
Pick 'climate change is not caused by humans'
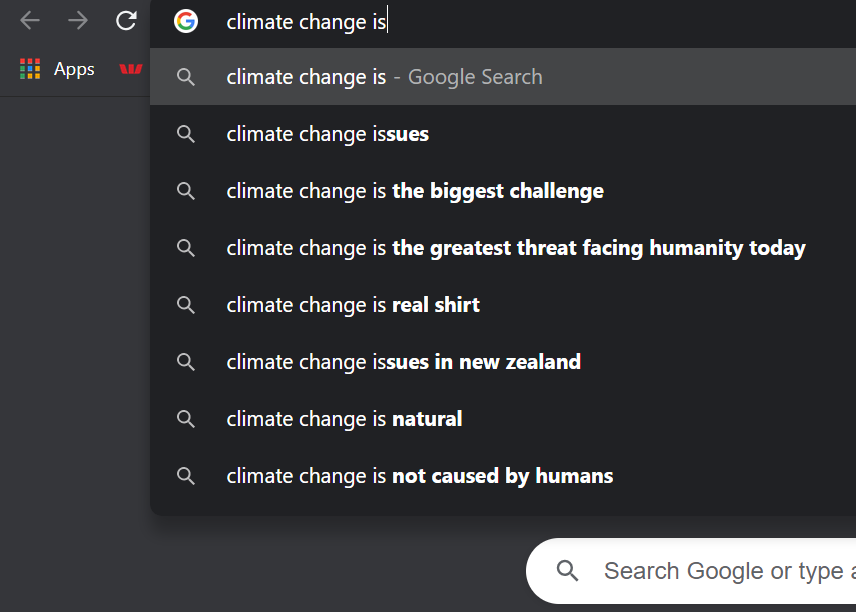(503, 476)
